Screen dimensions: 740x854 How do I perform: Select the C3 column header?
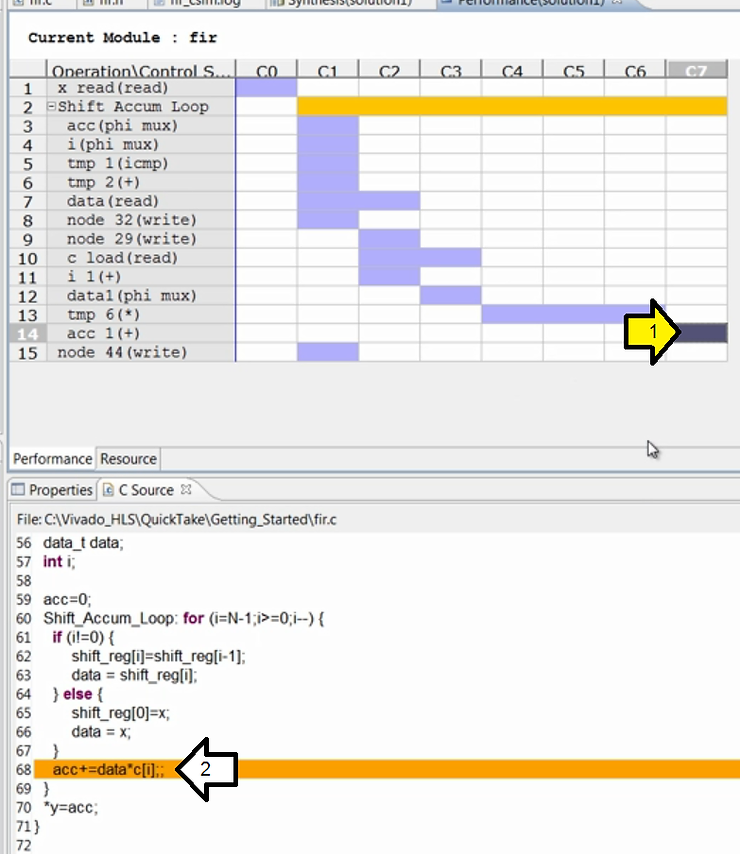pyautogui.click(x=451, y=70)
